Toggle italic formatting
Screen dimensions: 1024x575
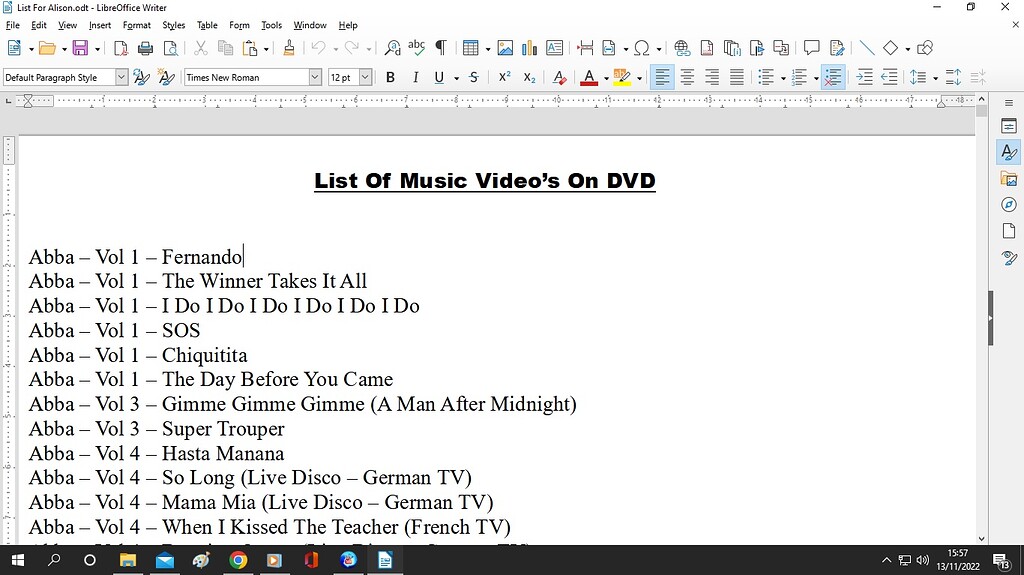[x=414, y=77]
